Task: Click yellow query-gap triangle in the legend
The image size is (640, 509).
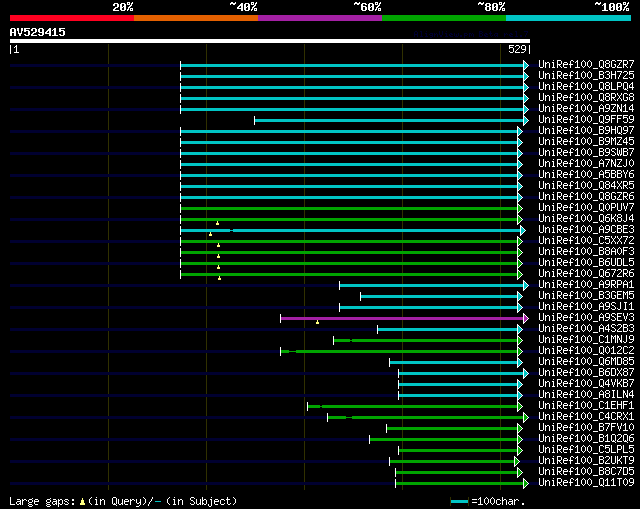Action: click(82, 502)
